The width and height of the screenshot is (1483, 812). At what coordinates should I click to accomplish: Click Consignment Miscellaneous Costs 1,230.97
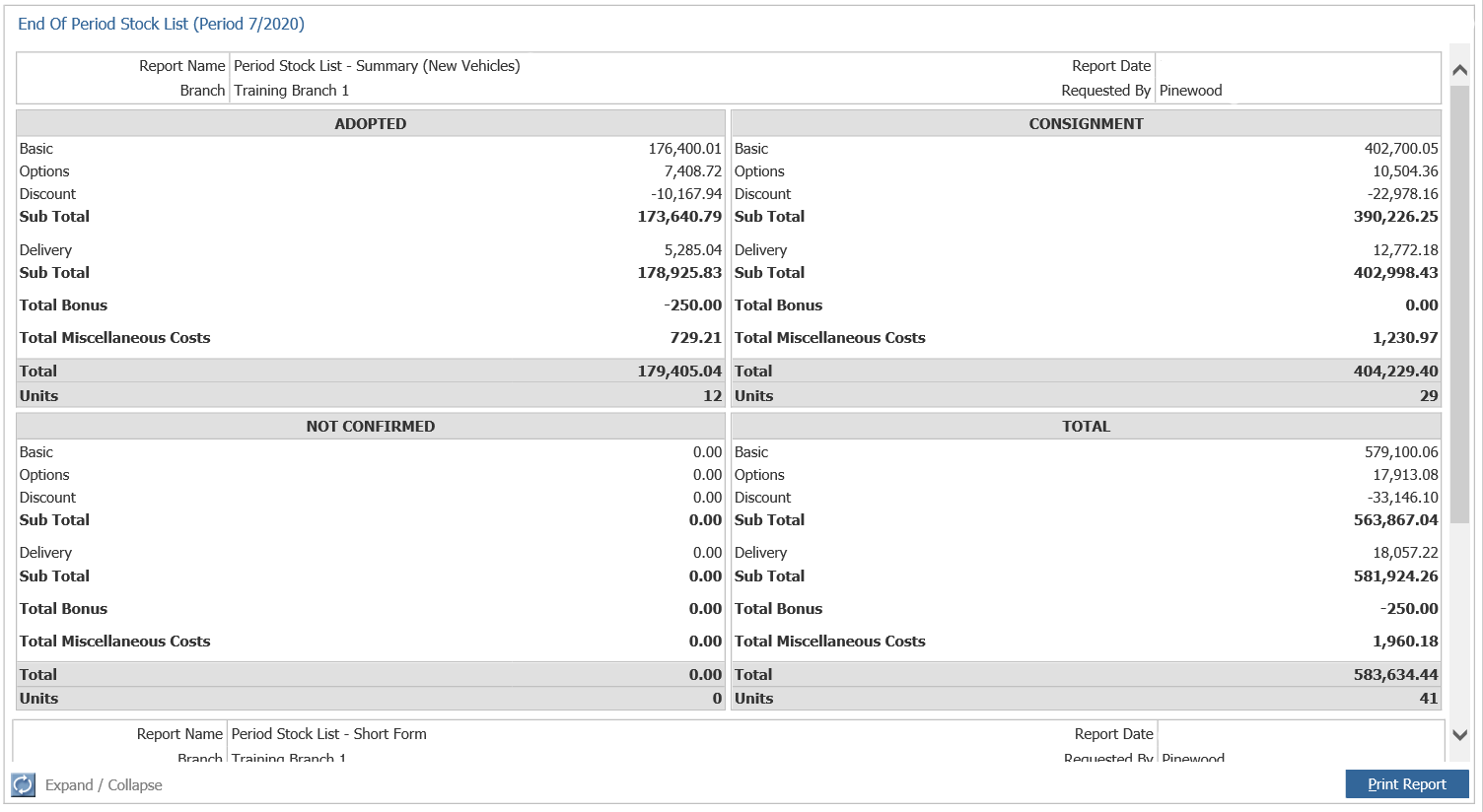1405,338
